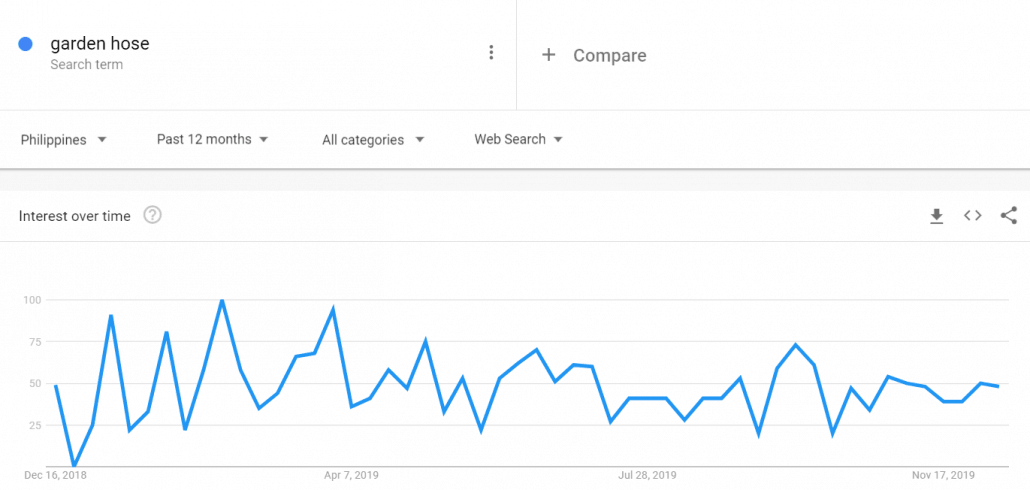
Task: Click the chart line's highest peak at 100
Action: [x=222, y=300]
